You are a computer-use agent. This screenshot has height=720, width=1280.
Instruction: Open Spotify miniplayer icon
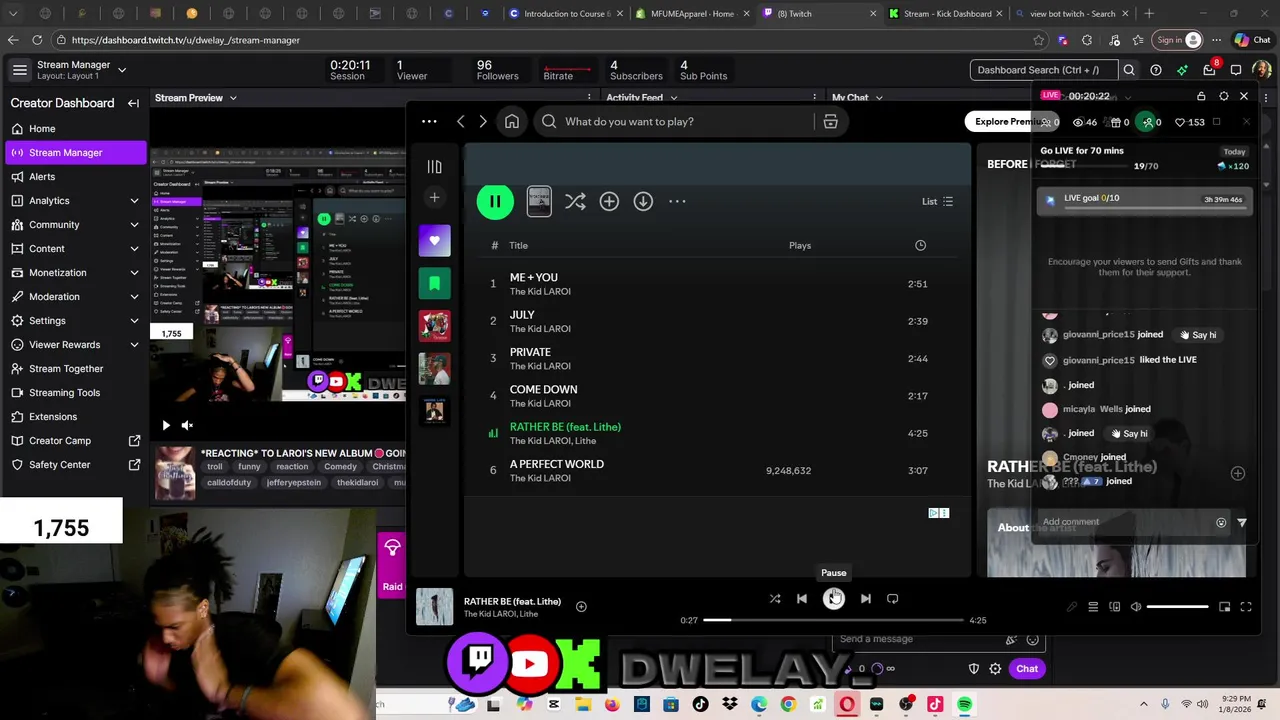click(x=1225, y=607)
